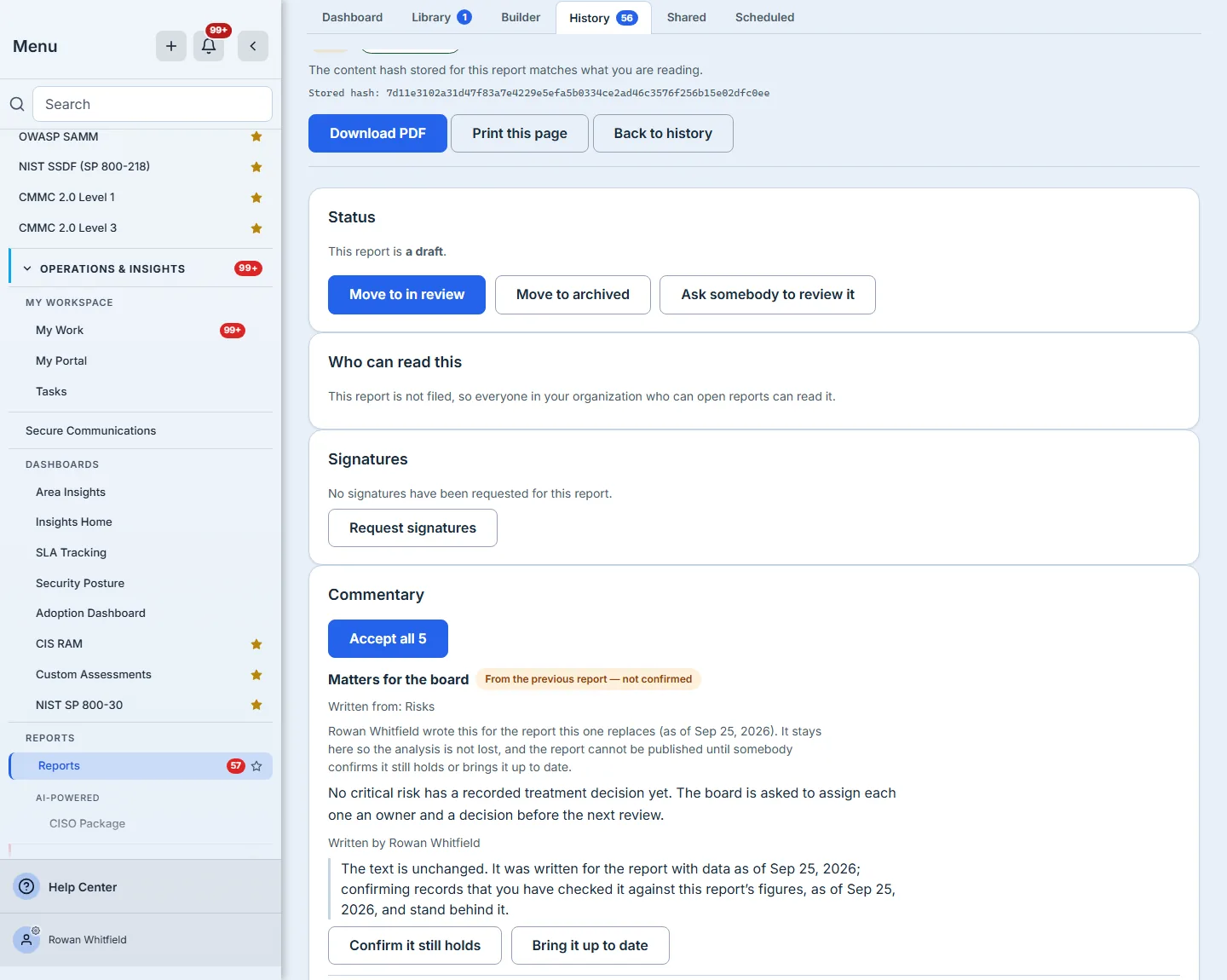Click Bring it up to date
1227x980 pixels.
[x=590, y=946]
